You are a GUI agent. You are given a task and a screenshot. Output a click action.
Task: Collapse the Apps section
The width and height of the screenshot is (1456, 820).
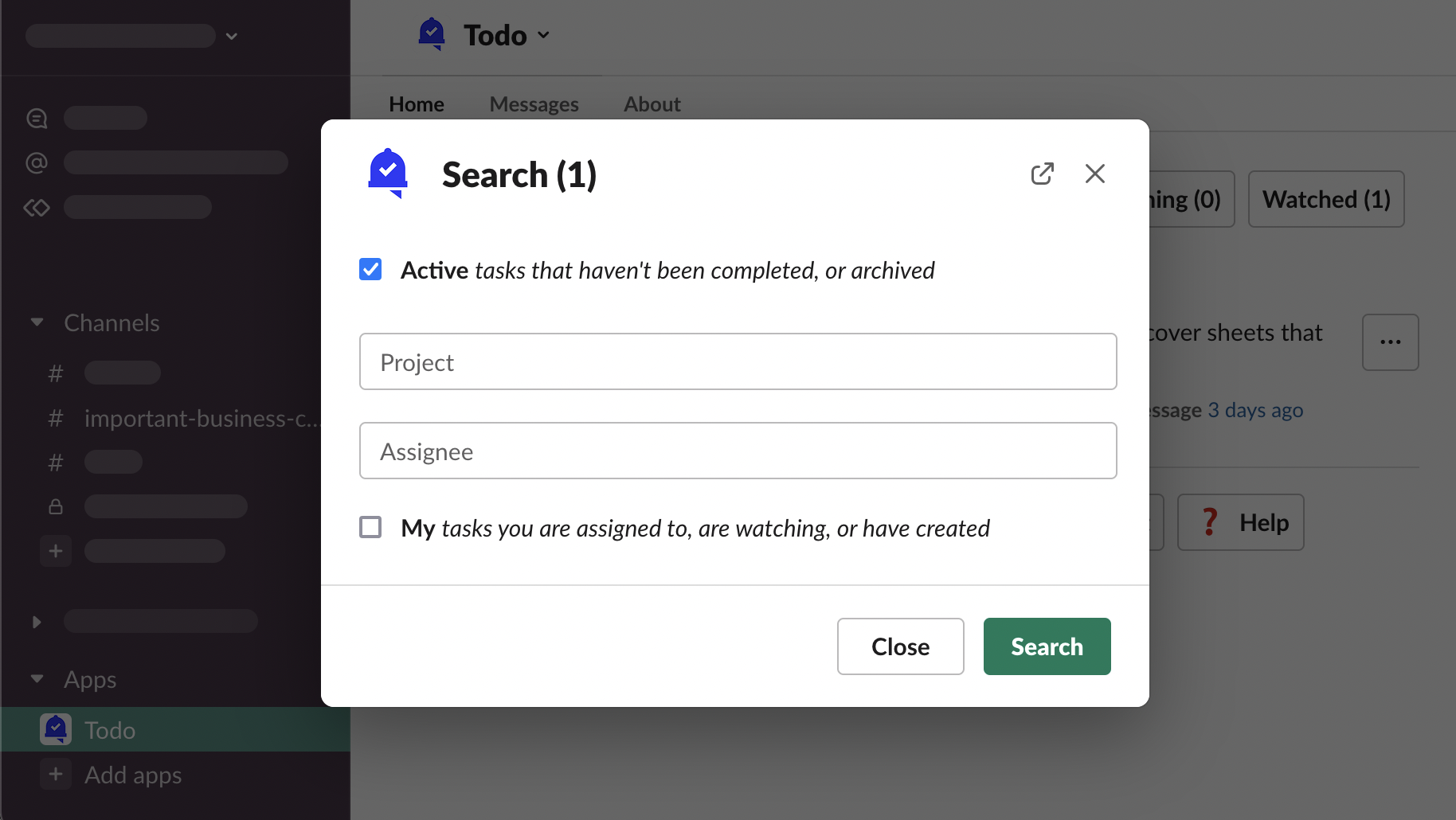tap(37, 679)
